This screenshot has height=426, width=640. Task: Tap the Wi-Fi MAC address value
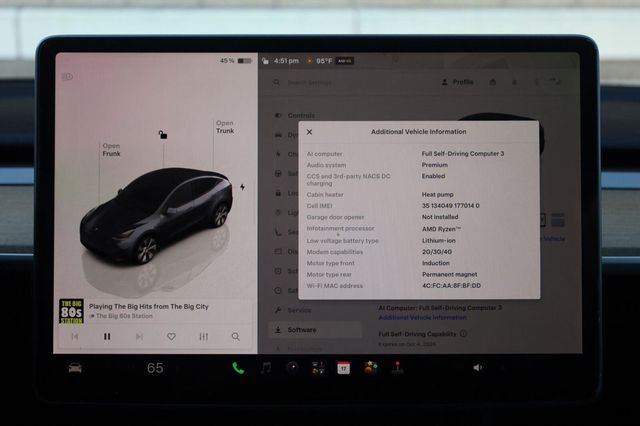(x=451, y=286)
